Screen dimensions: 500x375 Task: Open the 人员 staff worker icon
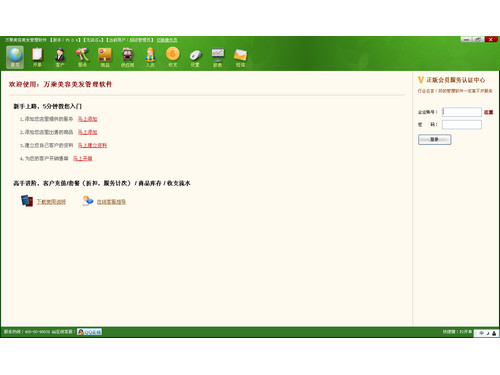(x=150, y=57)
